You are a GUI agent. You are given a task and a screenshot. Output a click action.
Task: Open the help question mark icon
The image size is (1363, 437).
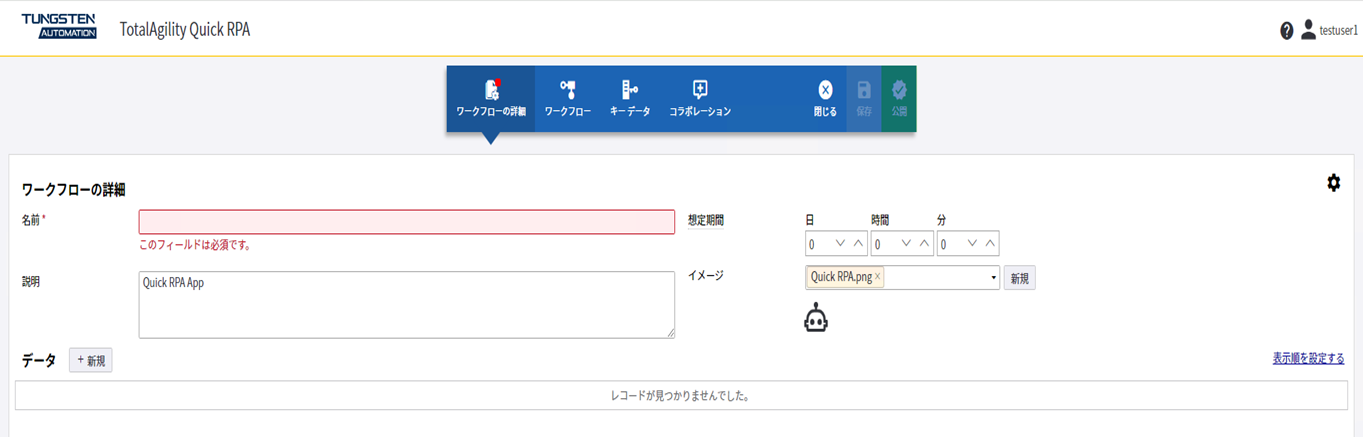[1287, 31]
